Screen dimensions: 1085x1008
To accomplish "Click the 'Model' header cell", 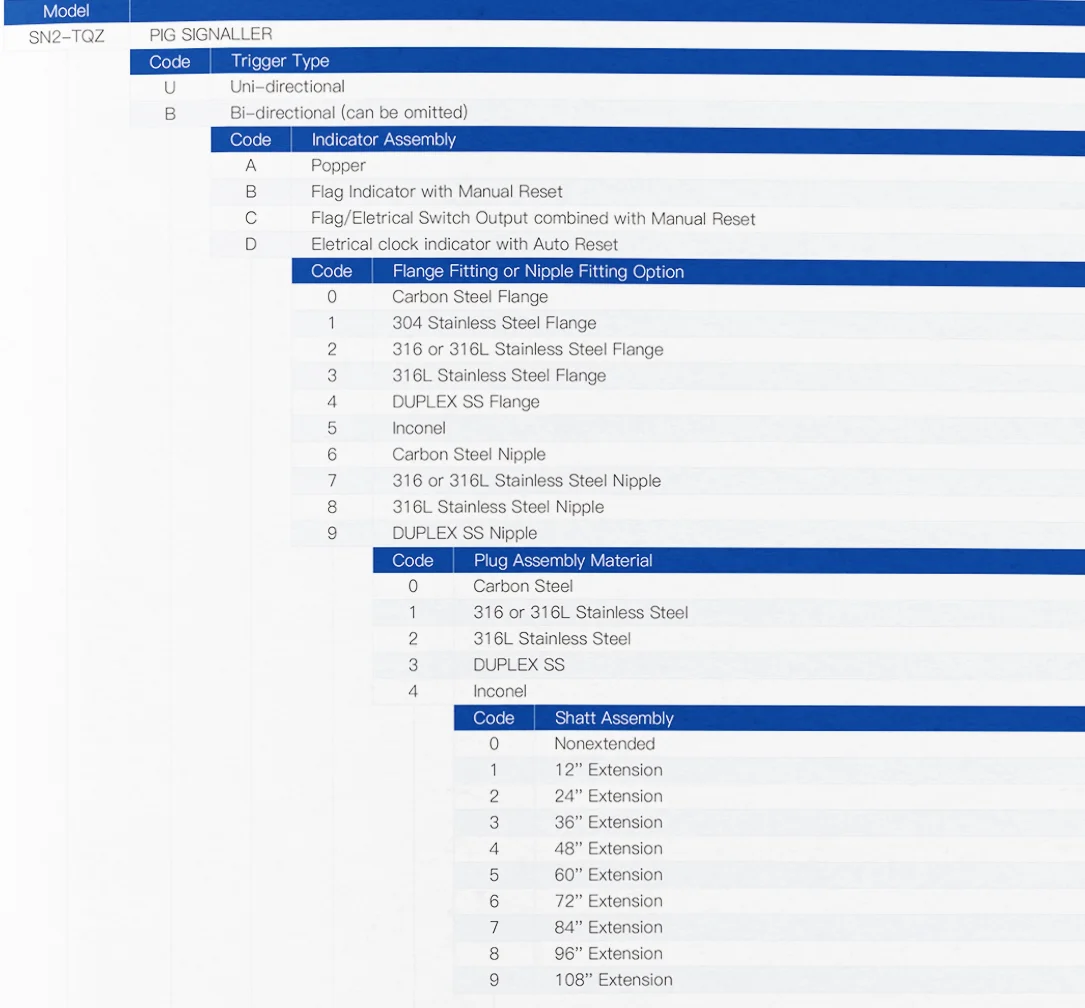I will pyautogui.click(x=66, y=11).
